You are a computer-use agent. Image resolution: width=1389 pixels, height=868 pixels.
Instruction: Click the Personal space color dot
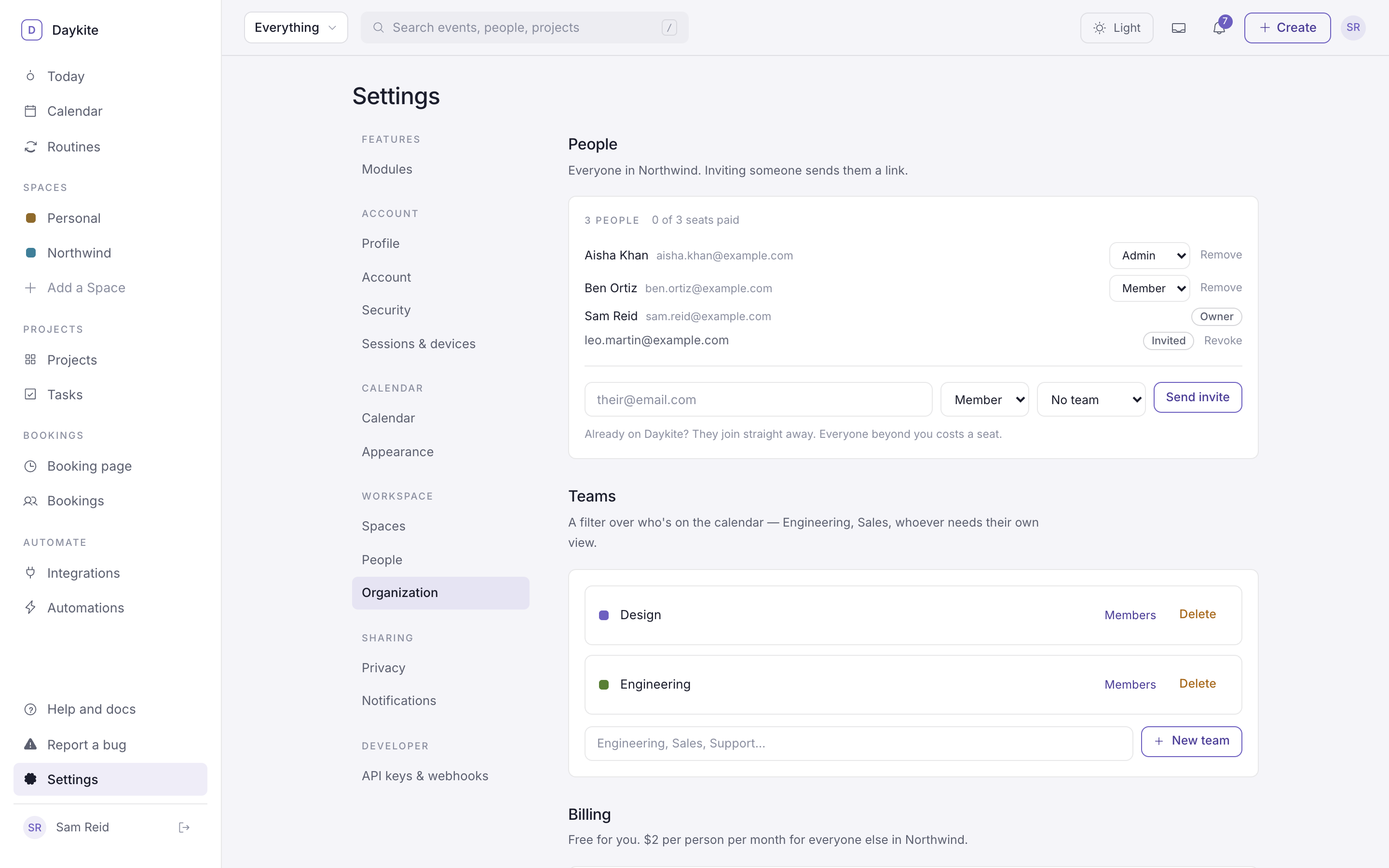pos(31,218)
